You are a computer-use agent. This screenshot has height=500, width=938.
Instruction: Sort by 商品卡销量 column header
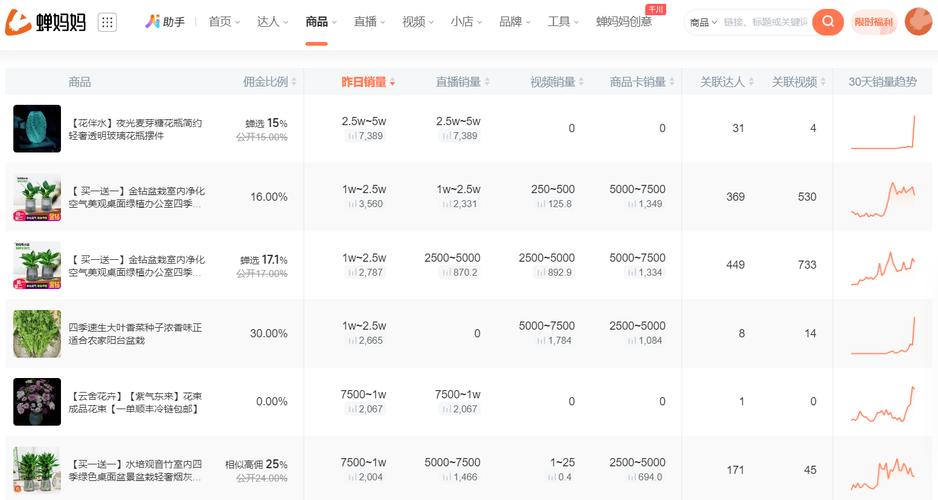pos(638,82)
